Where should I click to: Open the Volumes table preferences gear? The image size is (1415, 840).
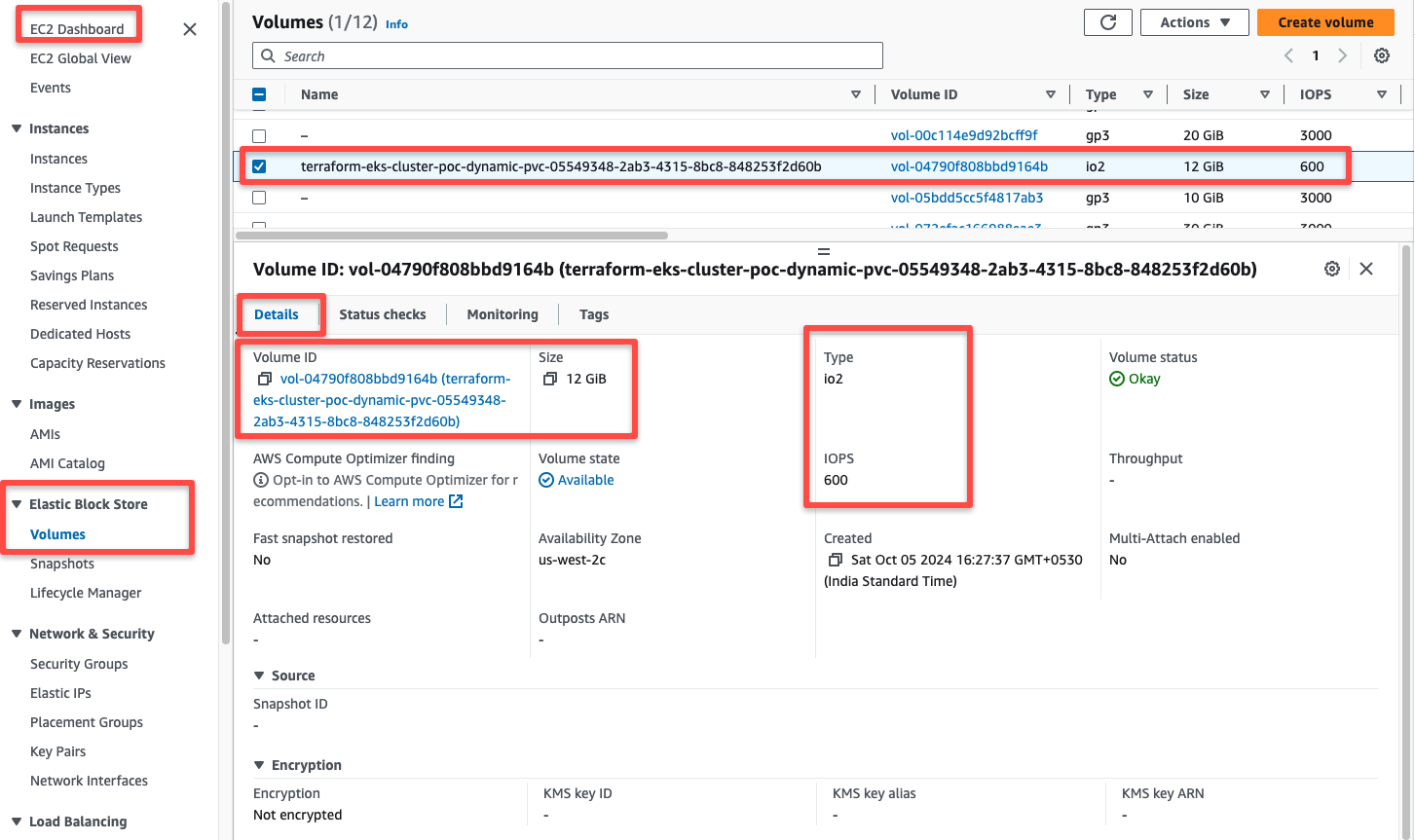(x=1382, y=55)
